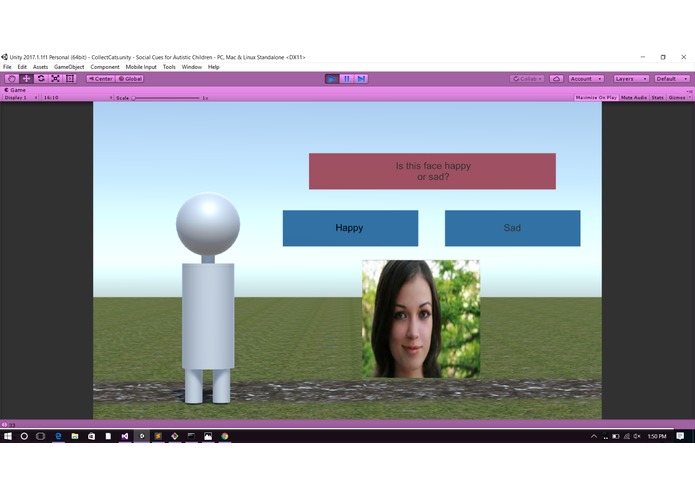Open the Collab dropdown
The image size is (695, 494).
point(527,78)
